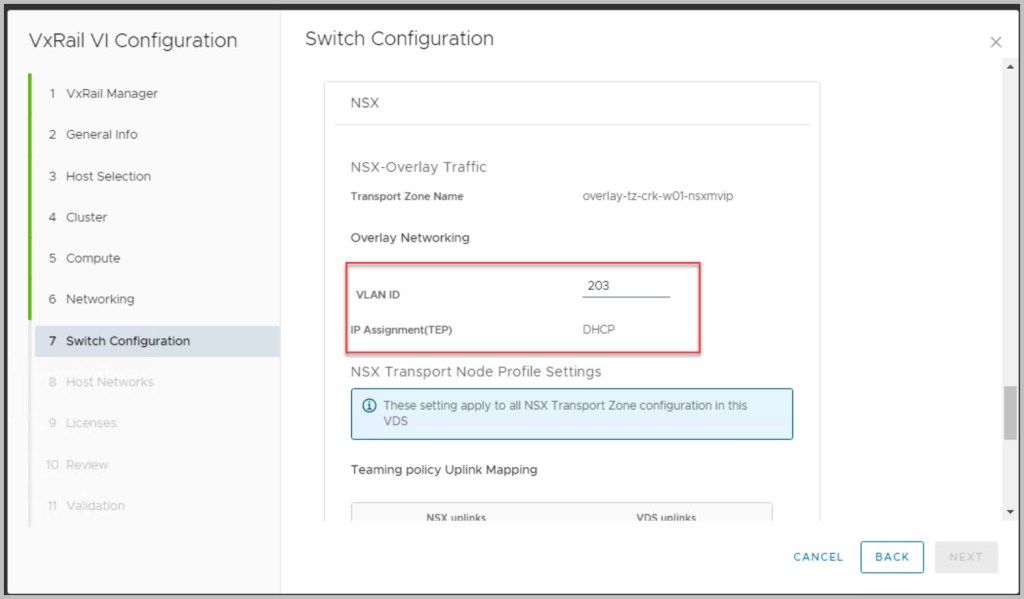Click the NEXT button

[965, 557]
